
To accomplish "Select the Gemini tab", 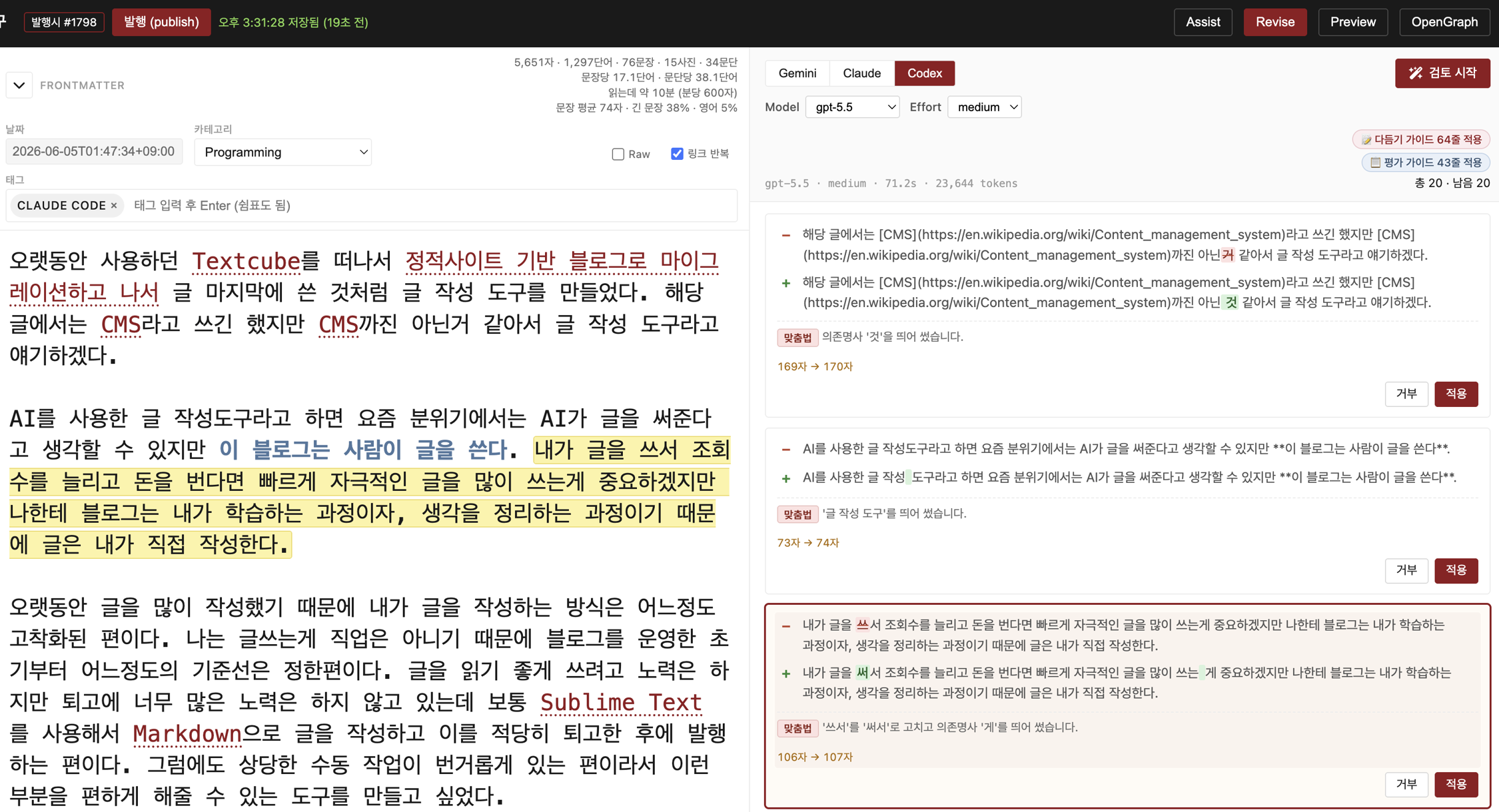I will [797, 73].
